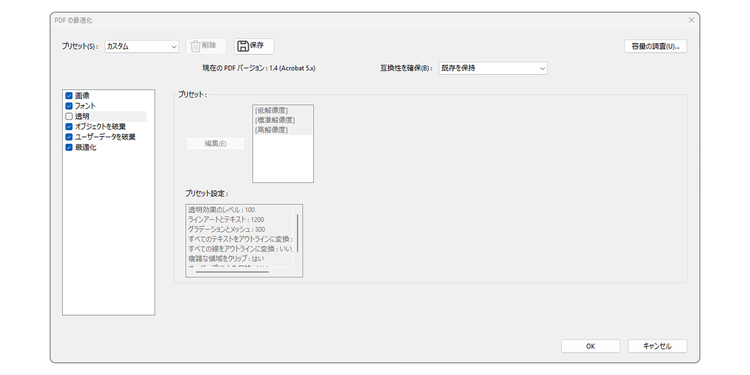Screen dimensions: 750x375
Task: Click the trash icon on 削除 button
Action: tap(195, 46)
